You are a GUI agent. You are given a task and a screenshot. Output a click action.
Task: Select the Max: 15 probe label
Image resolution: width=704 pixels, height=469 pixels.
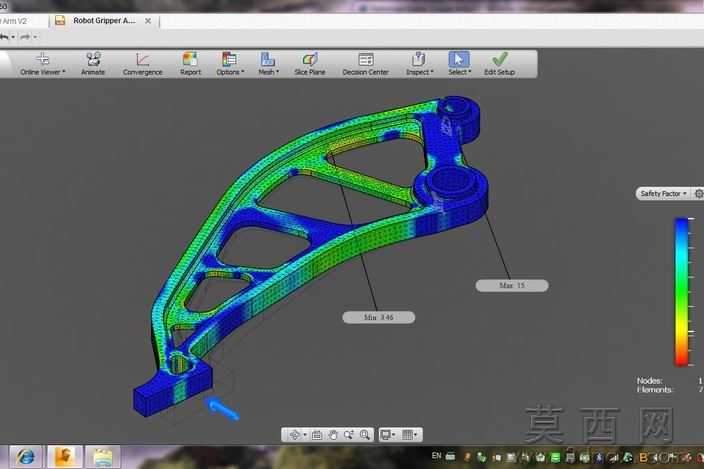pyautogui.click(x=512, y=285)
